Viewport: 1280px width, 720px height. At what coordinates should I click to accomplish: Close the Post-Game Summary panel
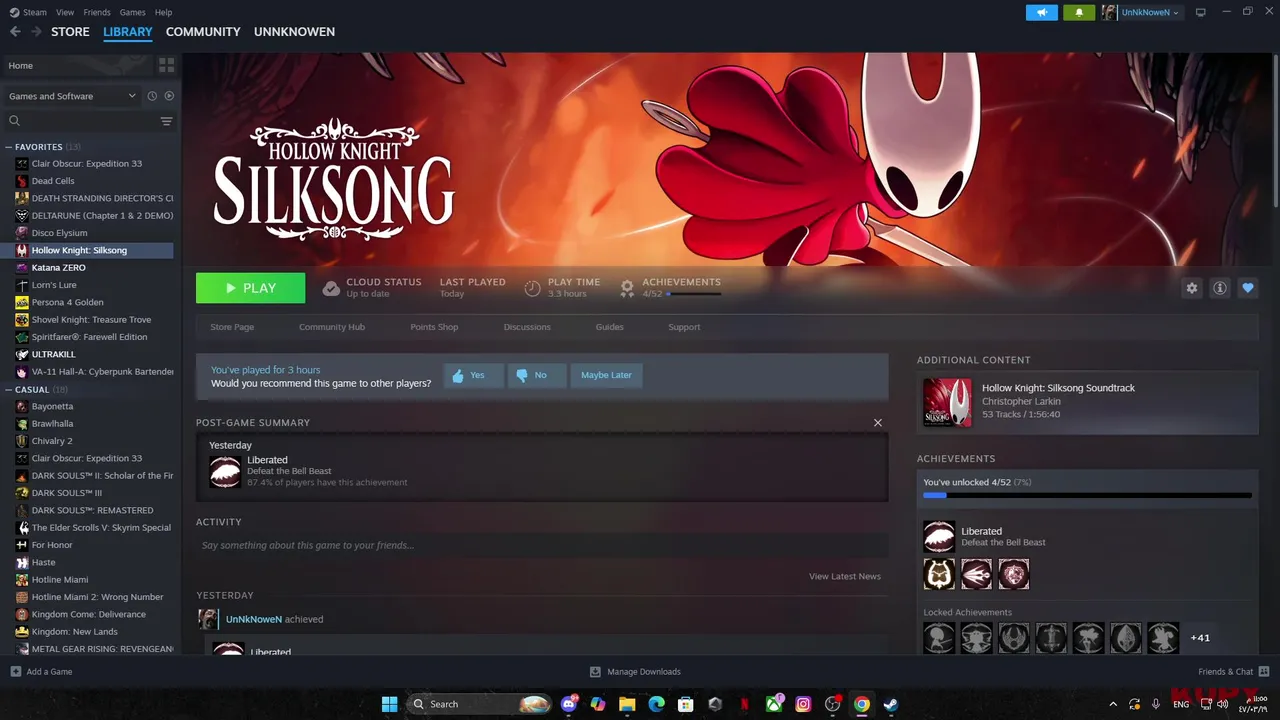pyautogui.click(x=878, y=423)
